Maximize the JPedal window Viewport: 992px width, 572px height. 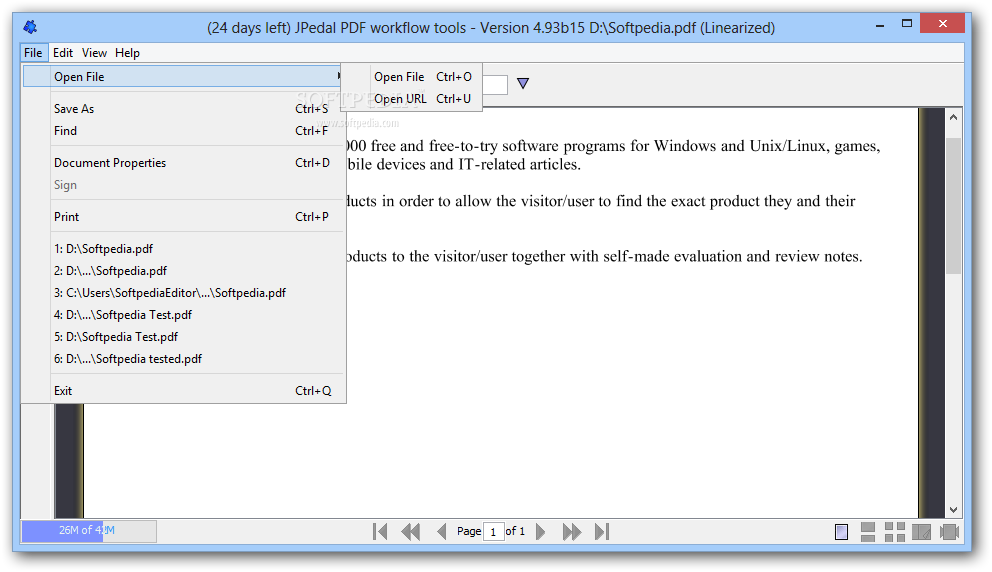coord(907,24)
